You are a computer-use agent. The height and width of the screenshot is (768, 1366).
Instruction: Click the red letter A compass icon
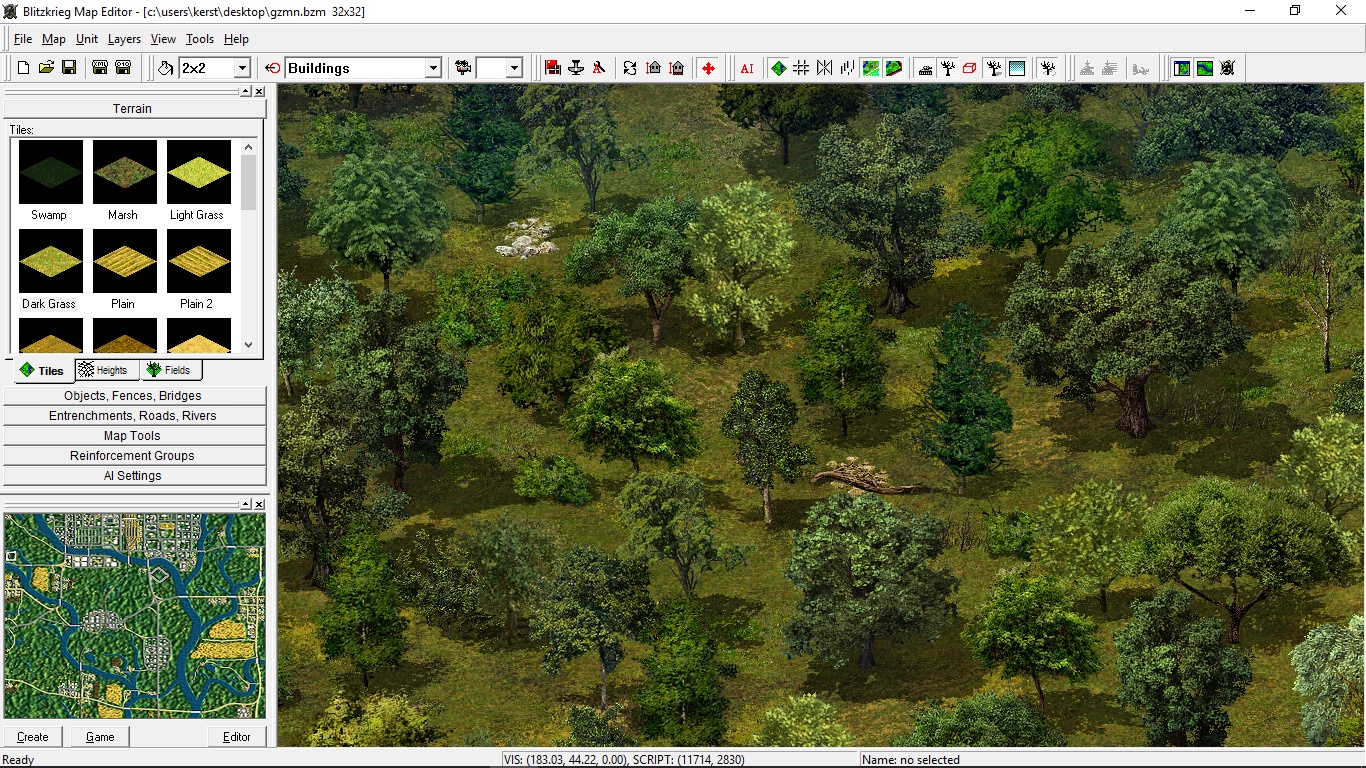(x=599, y=68)
